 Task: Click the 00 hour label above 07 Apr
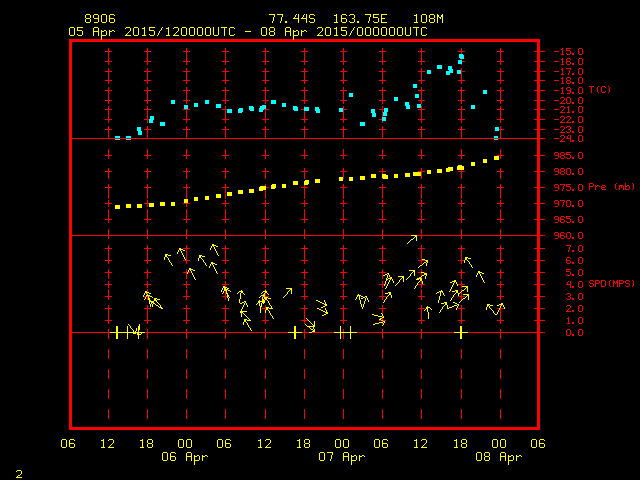tap(342, 444)
